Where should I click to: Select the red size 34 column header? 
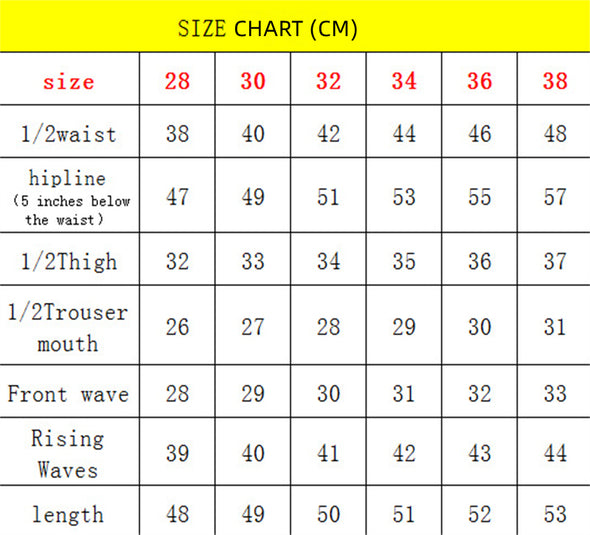[404, 81]
